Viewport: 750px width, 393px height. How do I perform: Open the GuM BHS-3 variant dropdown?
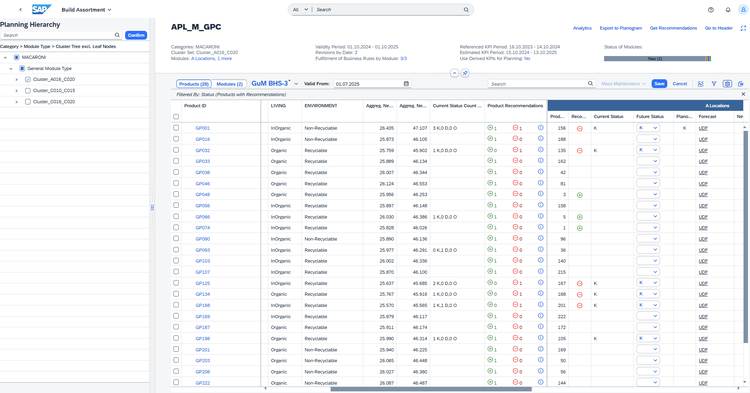coord(296,84)
